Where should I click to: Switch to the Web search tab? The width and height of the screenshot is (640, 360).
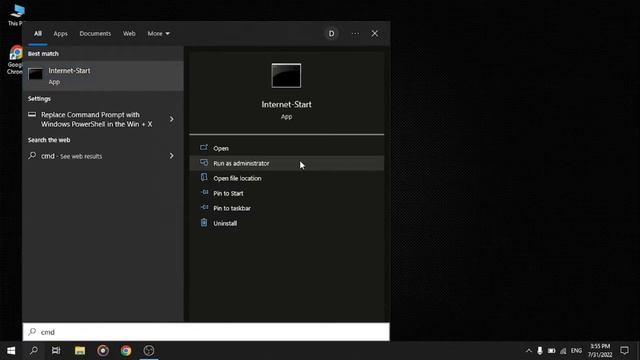click(x=129, y=33)
